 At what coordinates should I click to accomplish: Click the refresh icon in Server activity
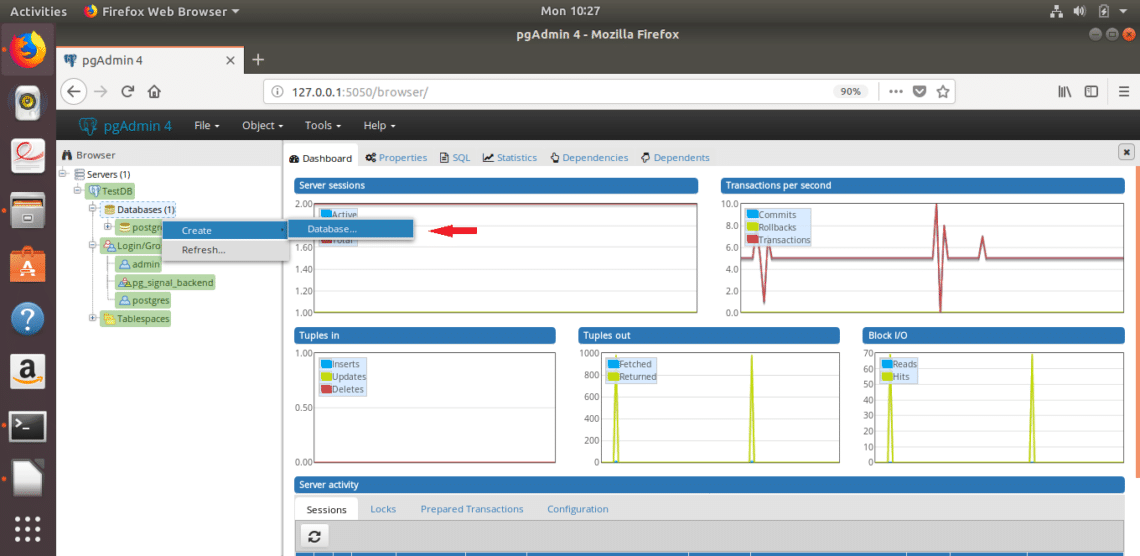313,537
